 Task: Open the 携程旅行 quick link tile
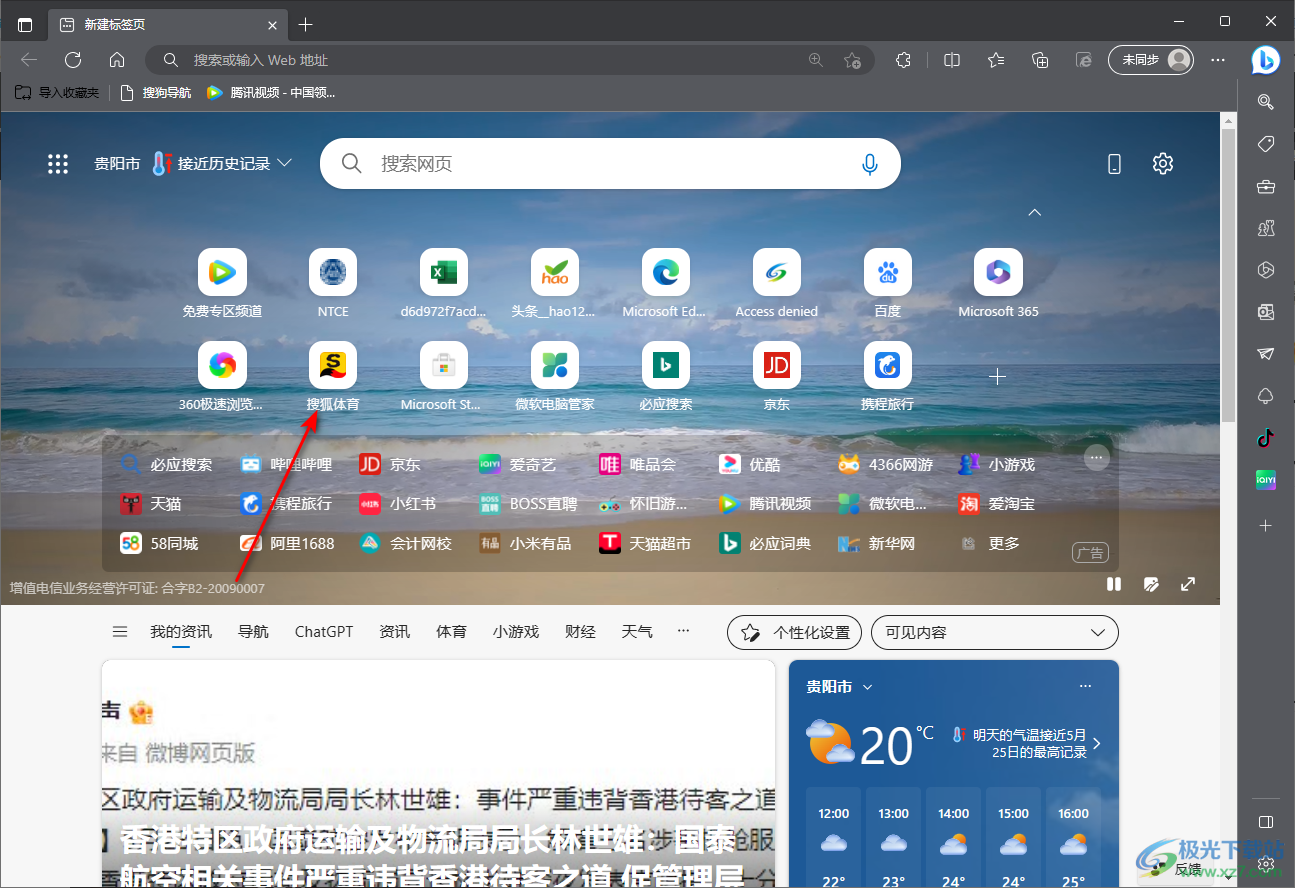(x=888, y=377)
